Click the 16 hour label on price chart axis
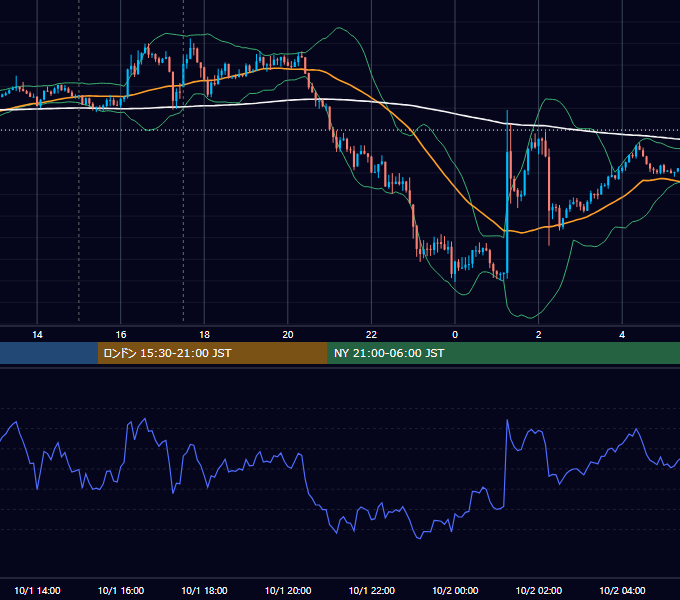Image resolution: width=680 pixels, height=600 pixels. [121, 335]
